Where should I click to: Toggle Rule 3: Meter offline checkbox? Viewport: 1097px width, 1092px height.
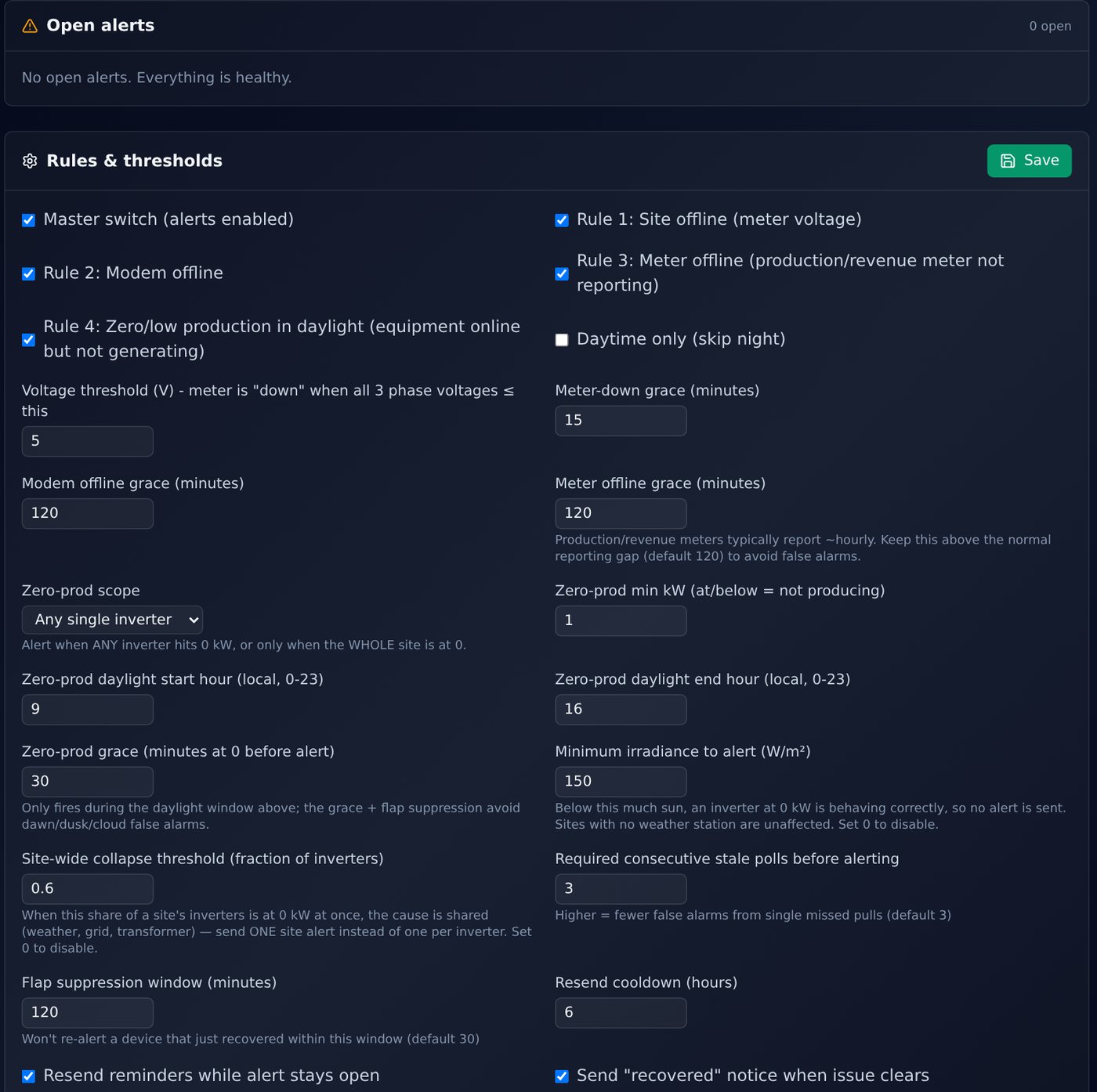(x=562, y=273)
